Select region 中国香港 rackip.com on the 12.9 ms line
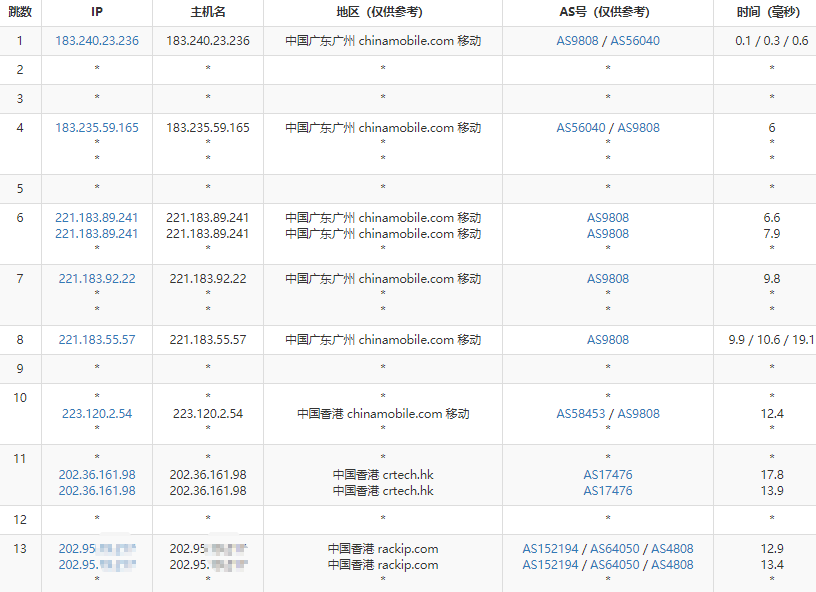 [x=383, y=548]
